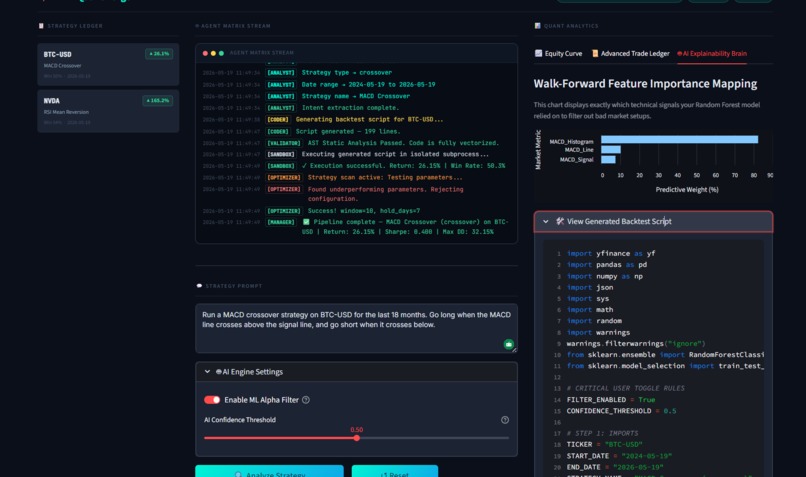Click the Walk-Forward Feature Importance Mapping heading
Image resolution: width=806 pixels, height=477 pixels.
[x=645, y=84]
